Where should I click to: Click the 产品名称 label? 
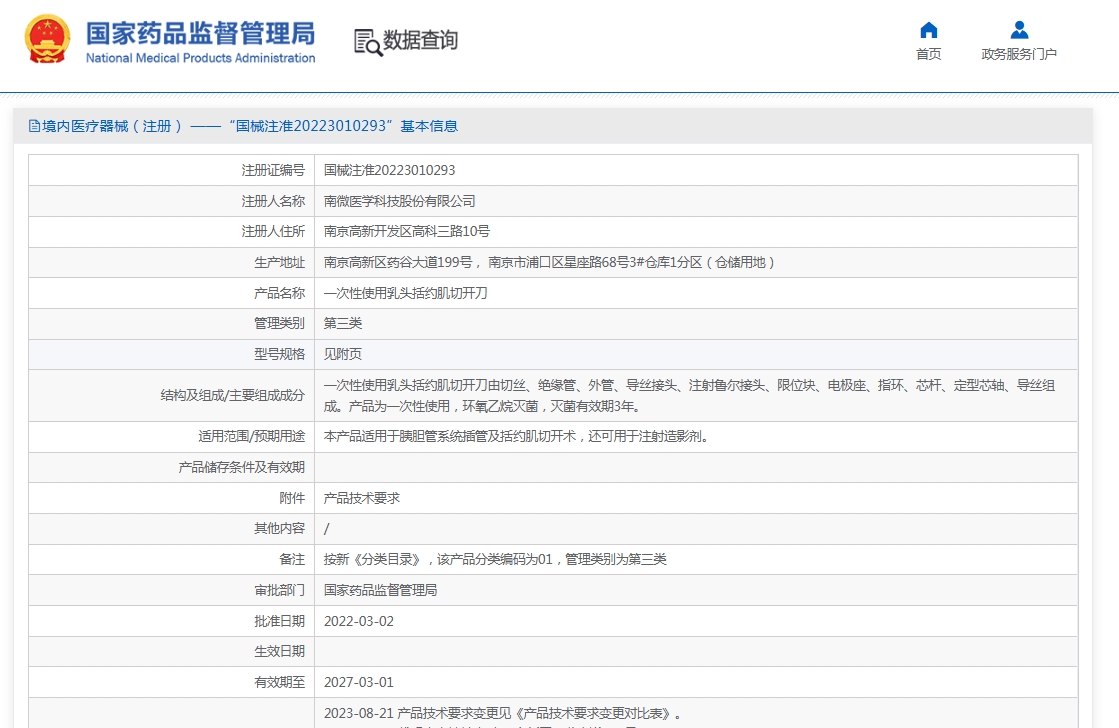(280, 293)
